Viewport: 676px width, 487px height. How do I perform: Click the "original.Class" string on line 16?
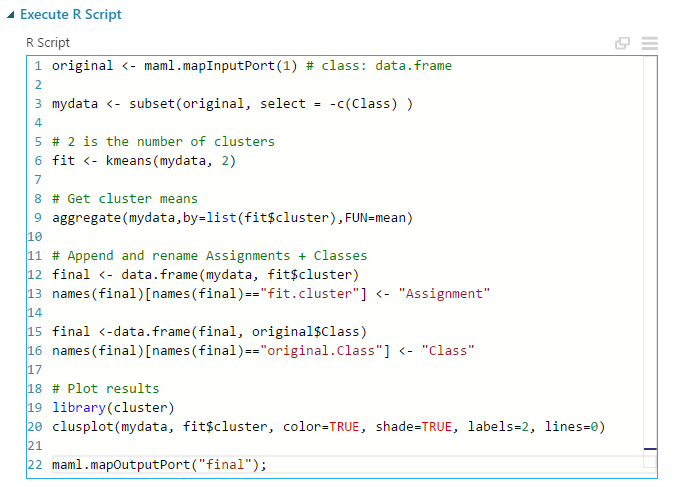[x=321, y=350]
